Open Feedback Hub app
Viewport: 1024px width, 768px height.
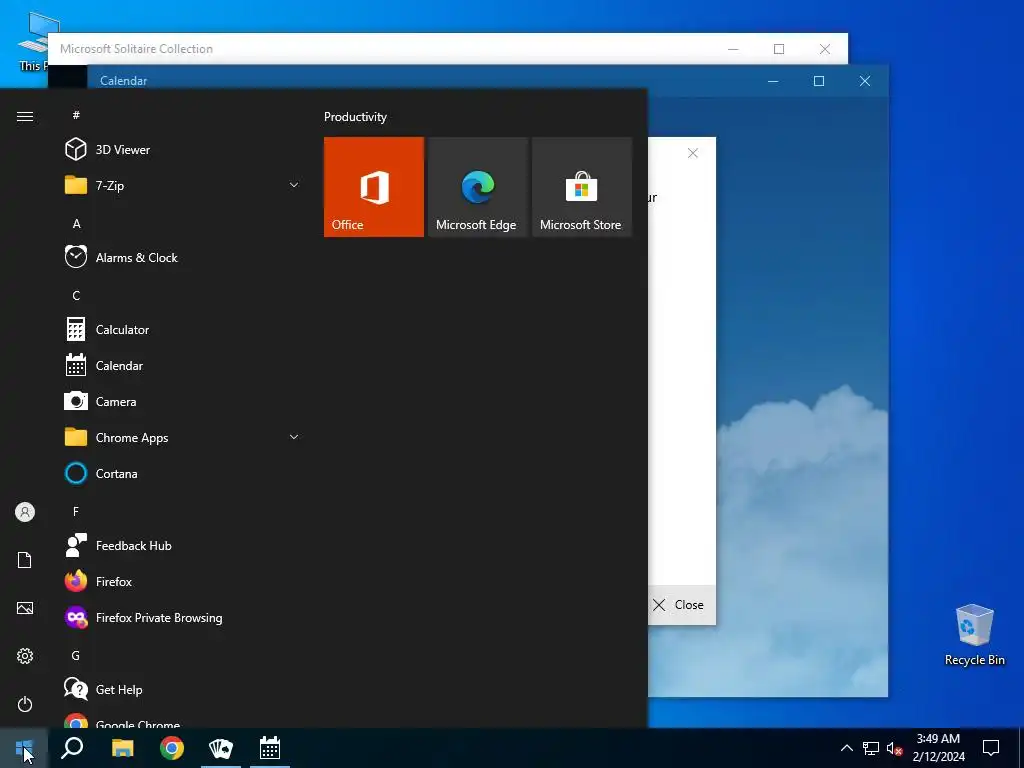[183, 545]
